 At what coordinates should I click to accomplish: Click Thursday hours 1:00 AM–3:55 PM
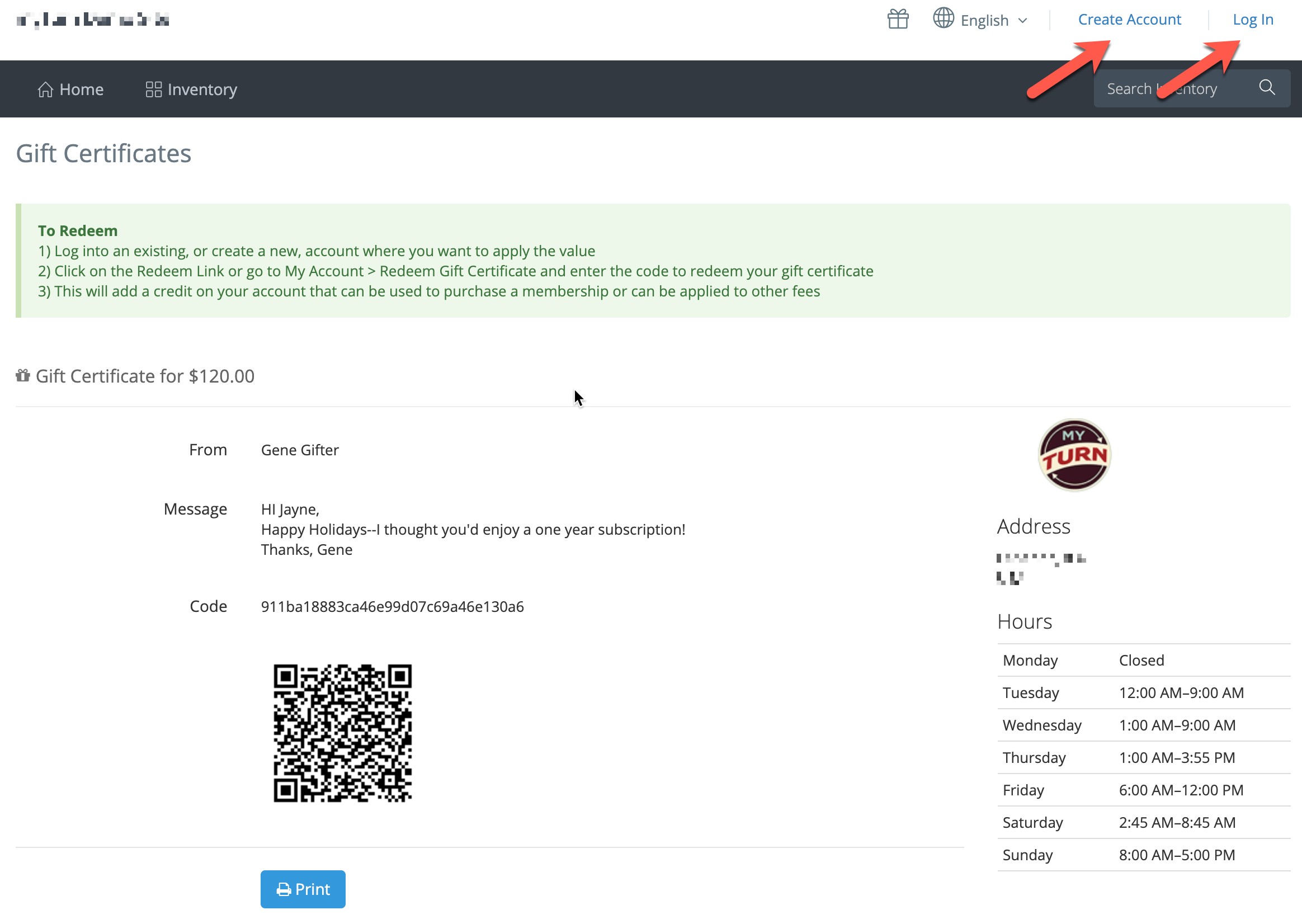click(1176, 757)
